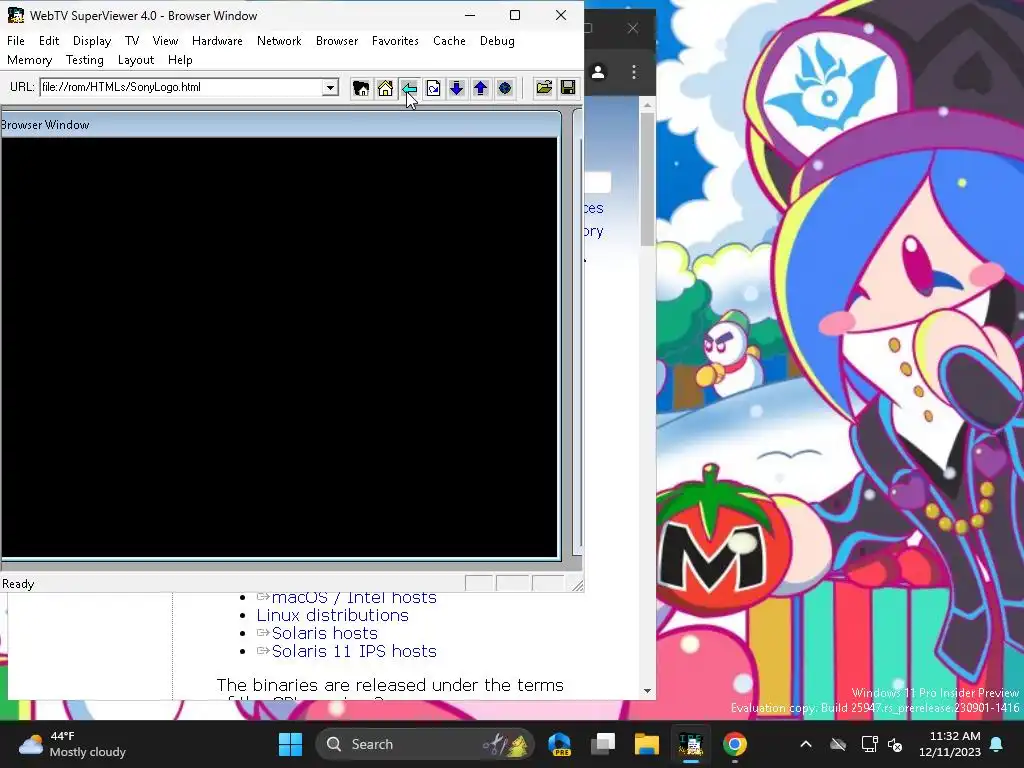Open the network status tray icon
Image resolution: width=1024 pixels, height=768 pixels.
pyautogui.click(x=869, y=744)
